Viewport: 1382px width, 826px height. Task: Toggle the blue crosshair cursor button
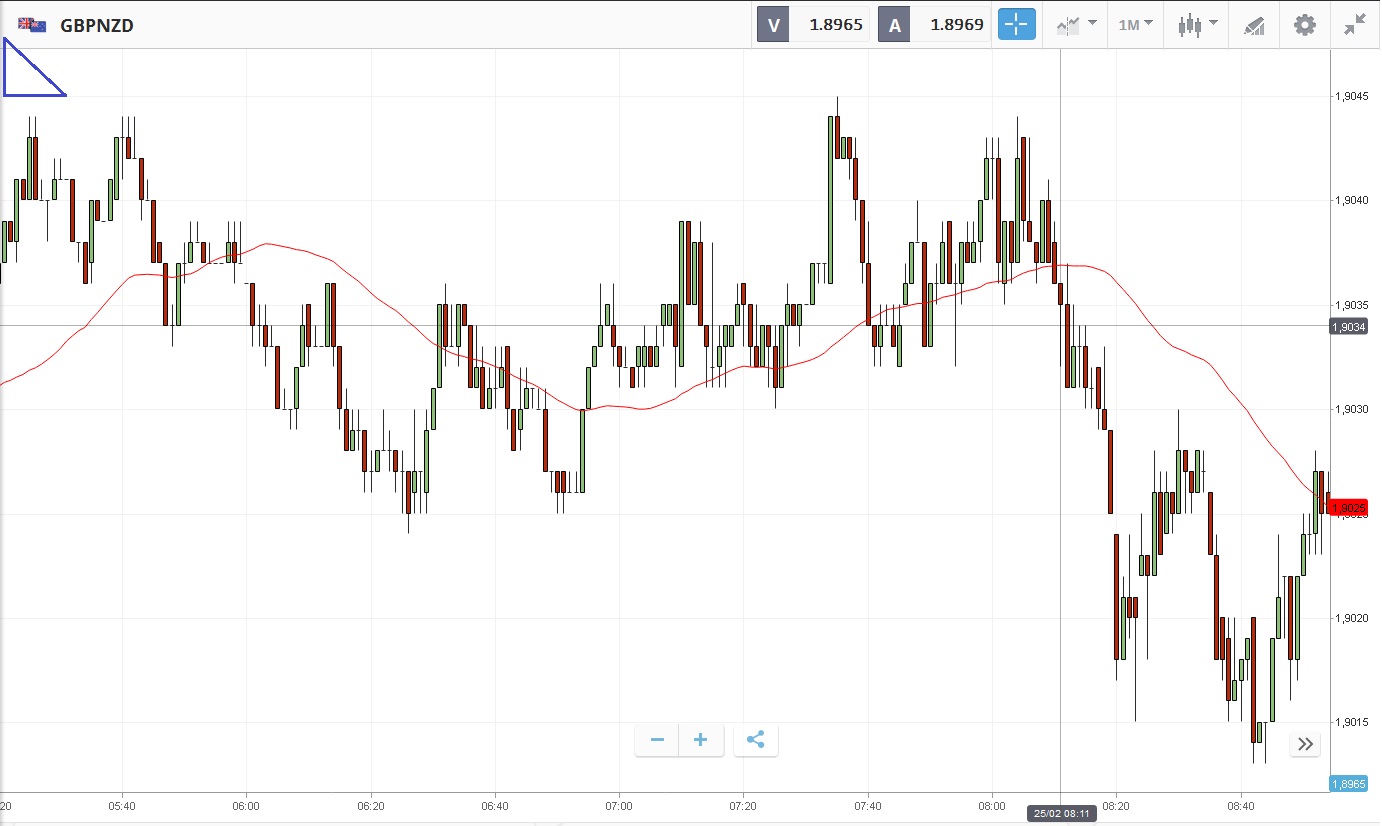tap(1017, 25)
